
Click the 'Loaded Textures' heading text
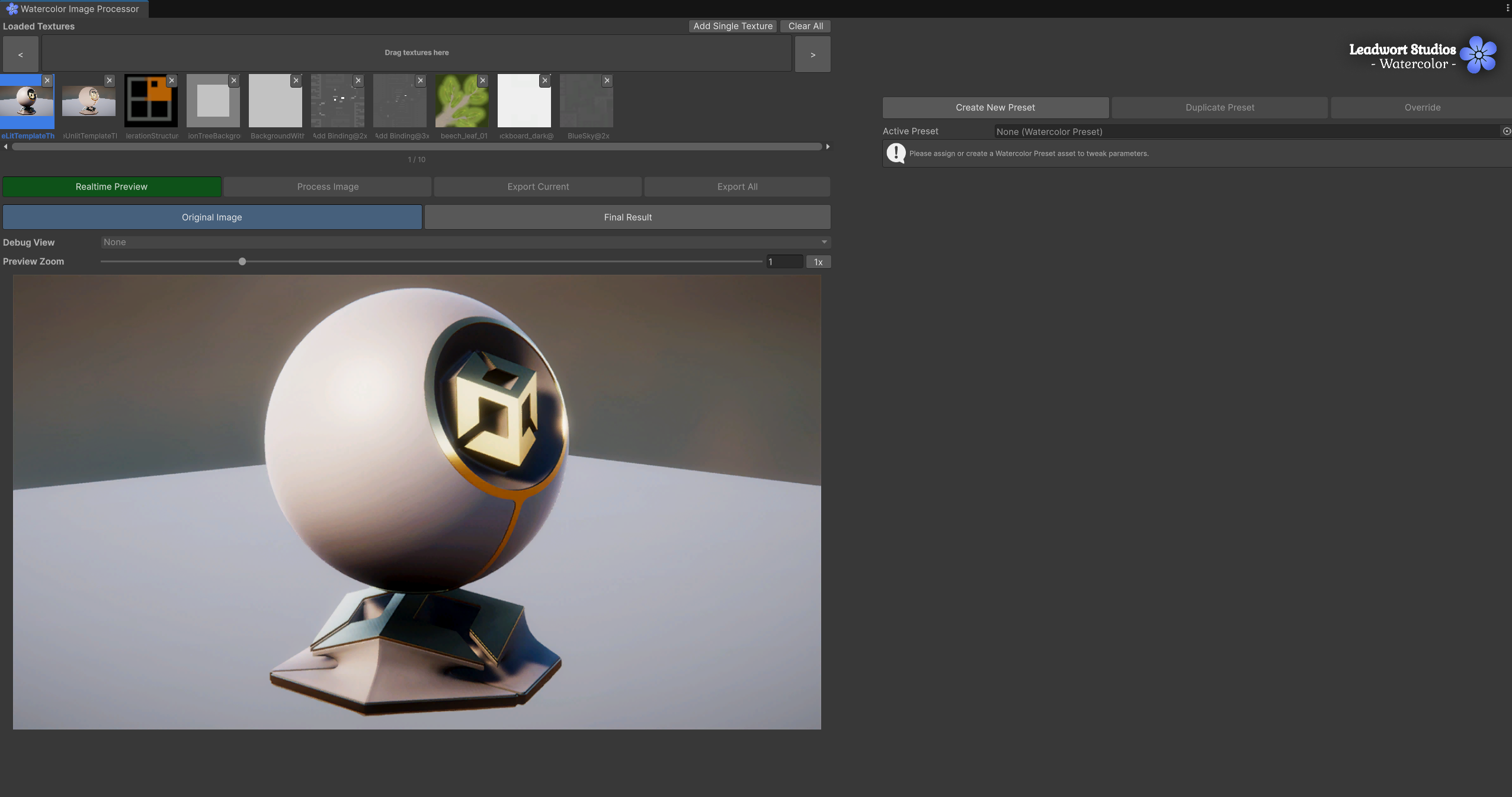click(x=39, y=26)
